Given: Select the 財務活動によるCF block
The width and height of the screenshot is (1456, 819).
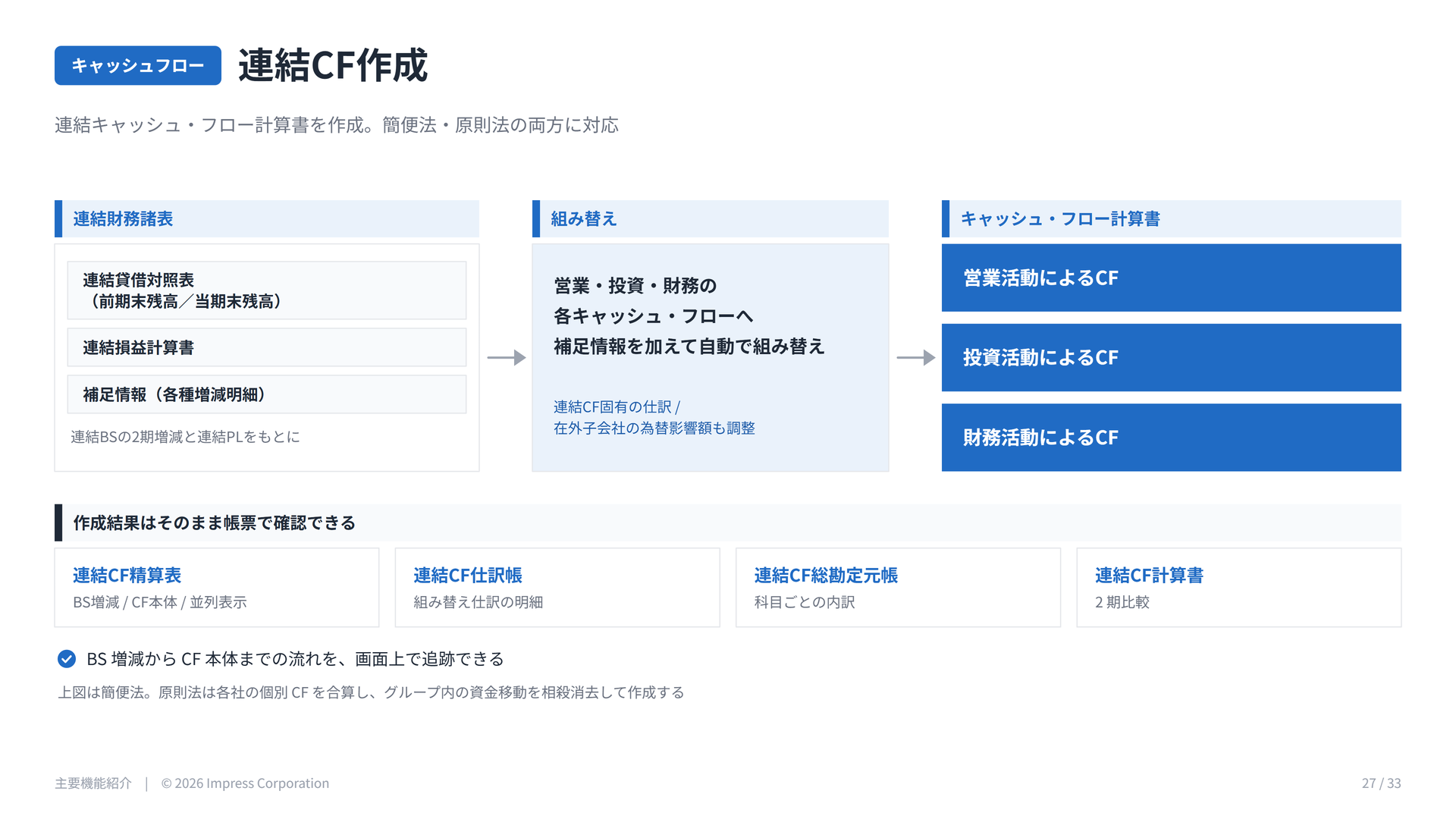Looking at the screenshot, I should [x=1172, y=438].
